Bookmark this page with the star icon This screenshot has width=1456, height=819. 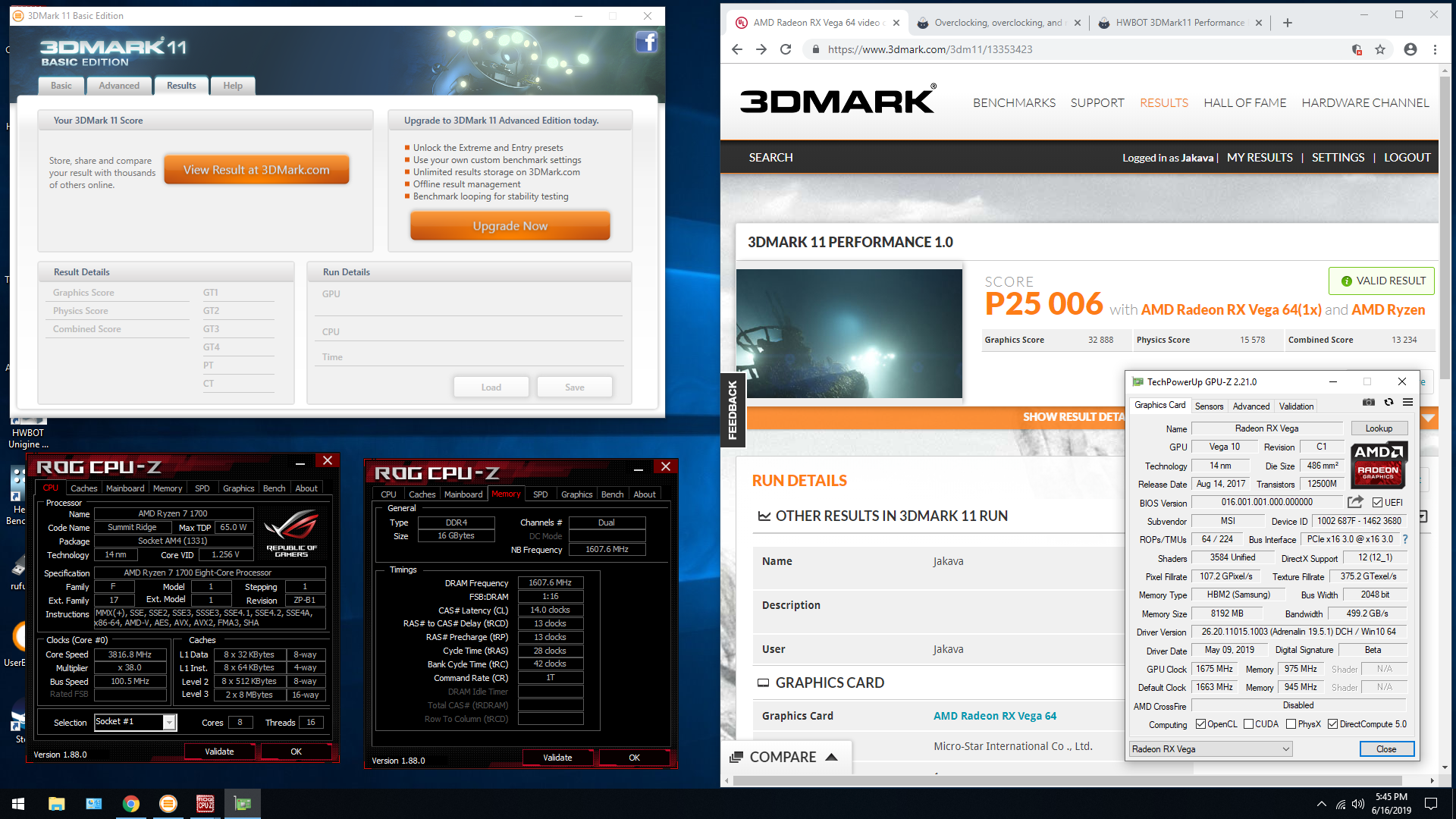coord(1380,49)
